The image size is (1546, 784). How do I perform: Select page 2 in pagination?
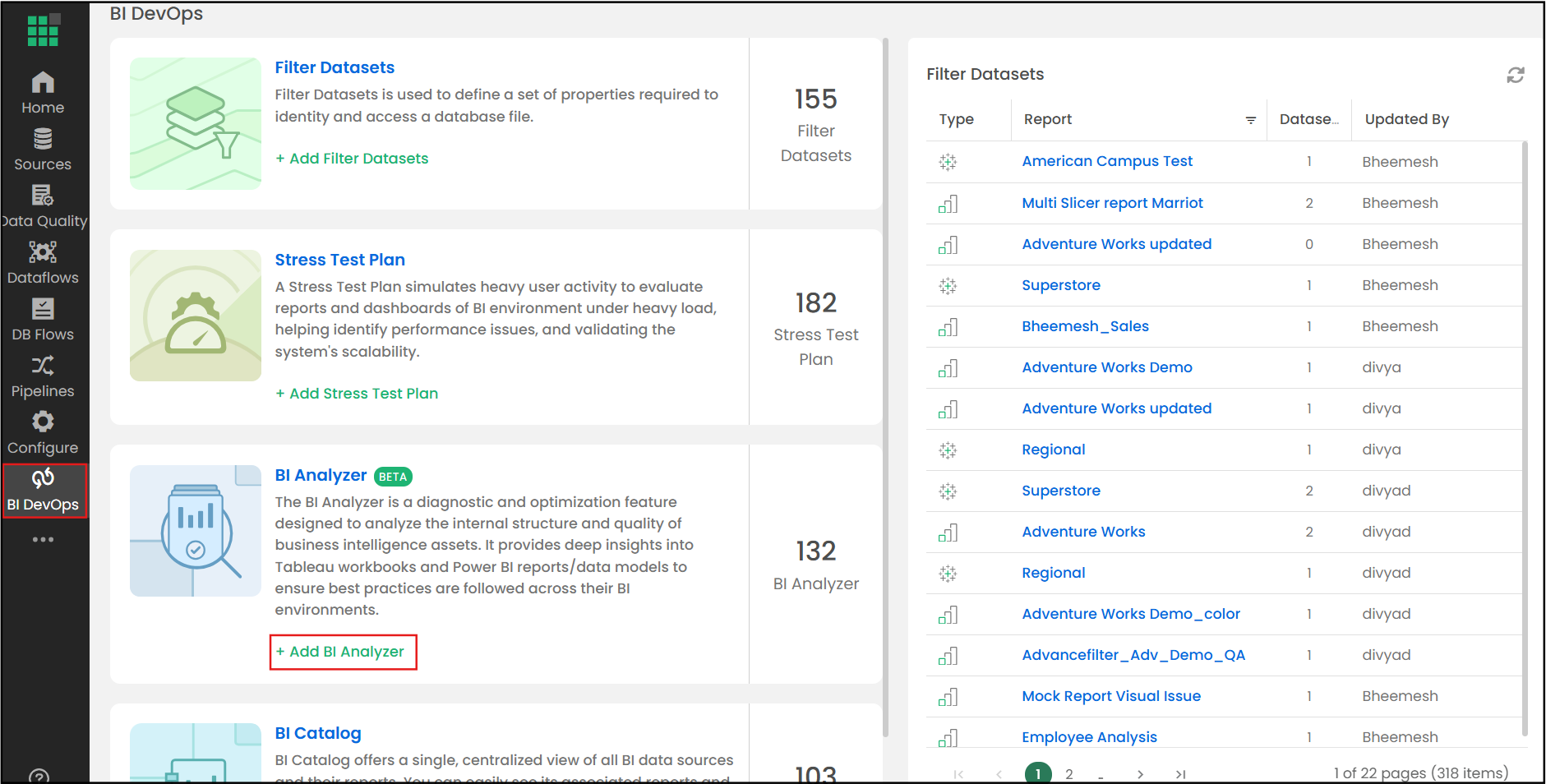(1068, 773)
